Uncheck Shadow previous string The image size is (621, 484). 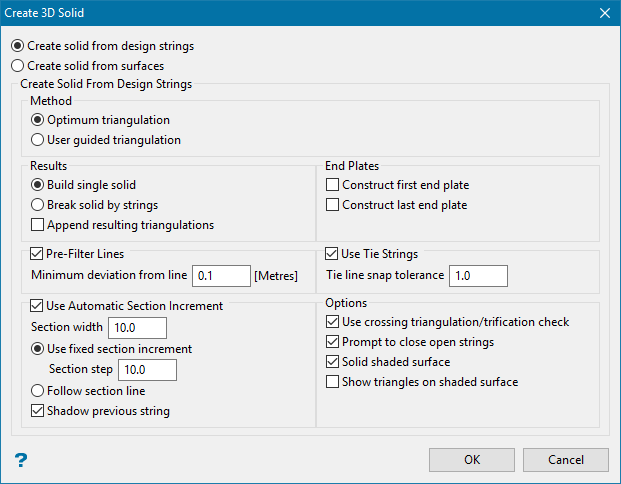38,411
